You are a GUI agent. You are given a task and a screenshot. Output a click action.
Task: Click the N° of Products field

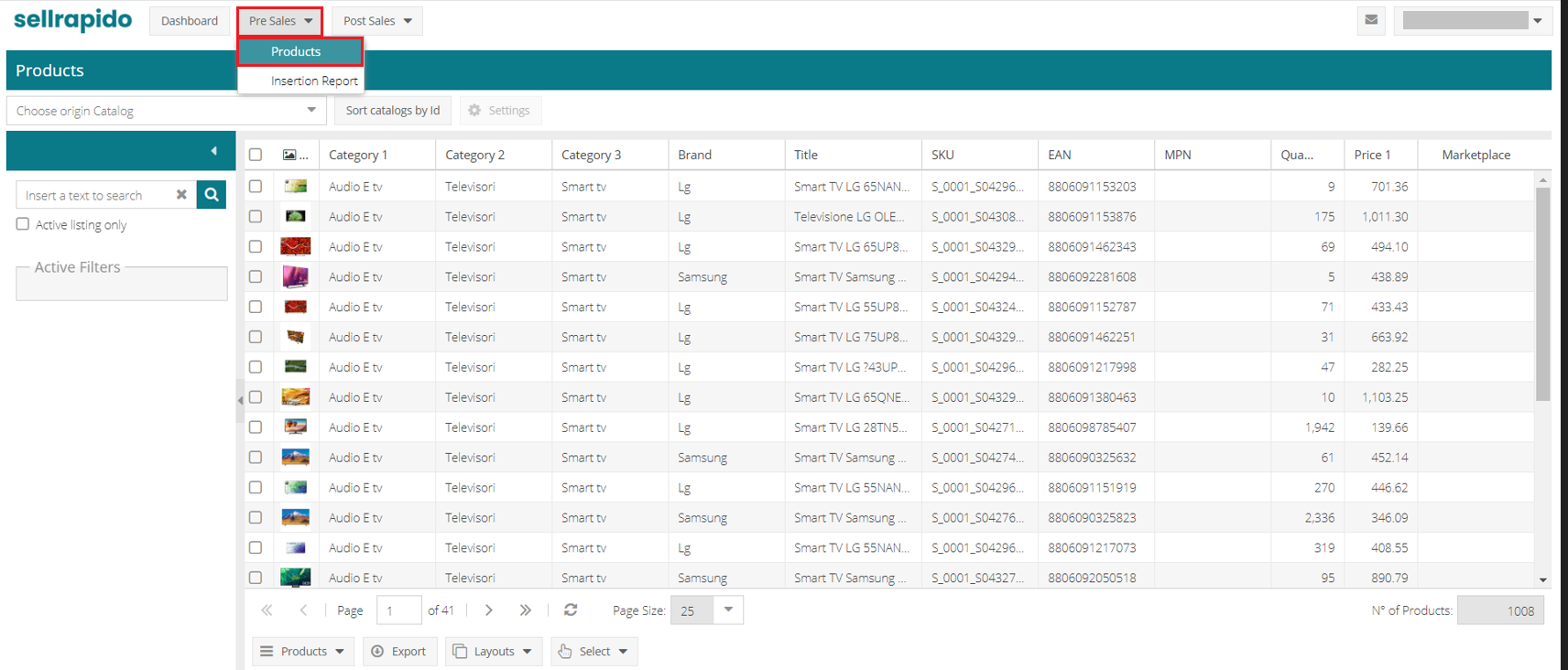1500,611
